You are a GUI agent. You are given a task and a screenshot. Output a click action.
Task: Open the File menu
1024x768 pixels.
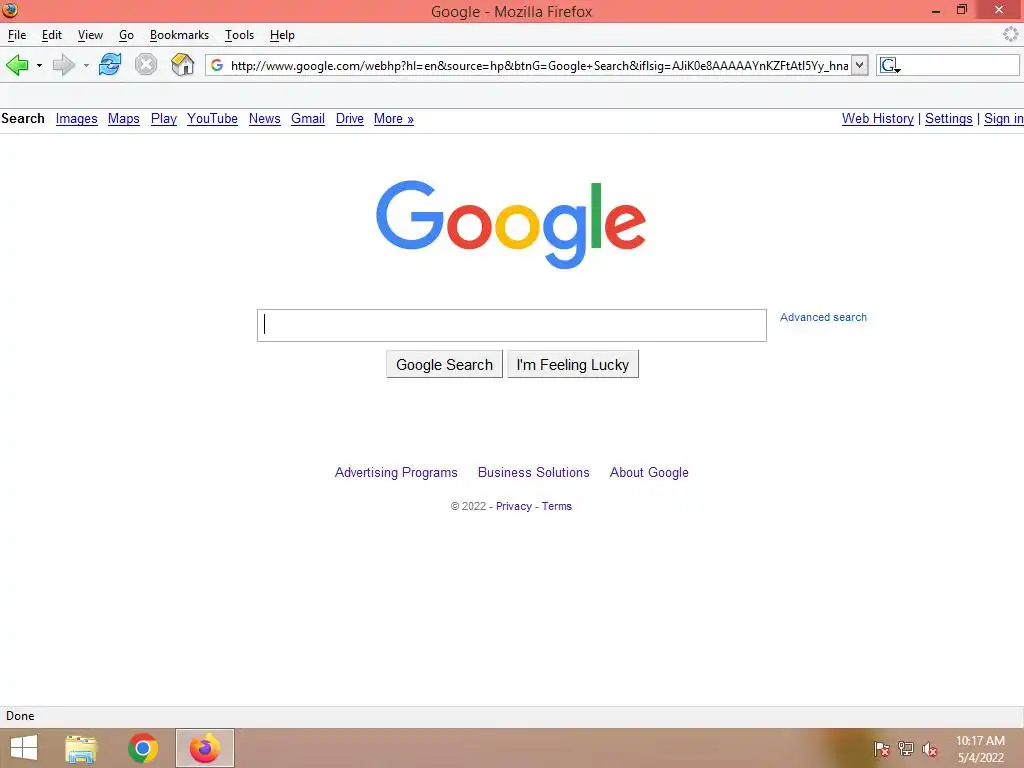17,35
